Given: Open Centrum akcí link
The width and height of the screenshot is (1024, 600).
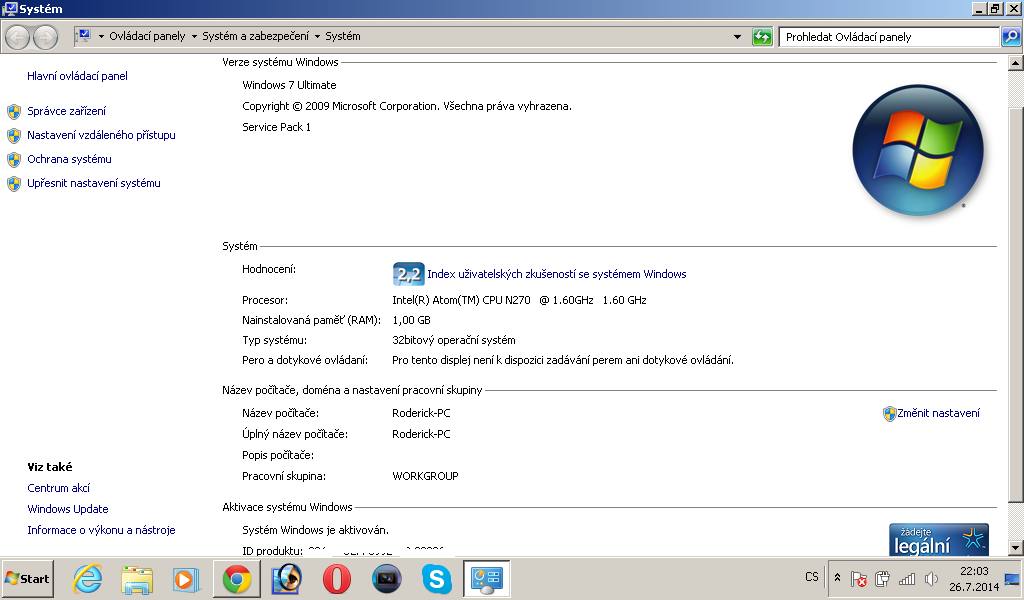Looking at the screenshot, I should [x=58, y=488].
